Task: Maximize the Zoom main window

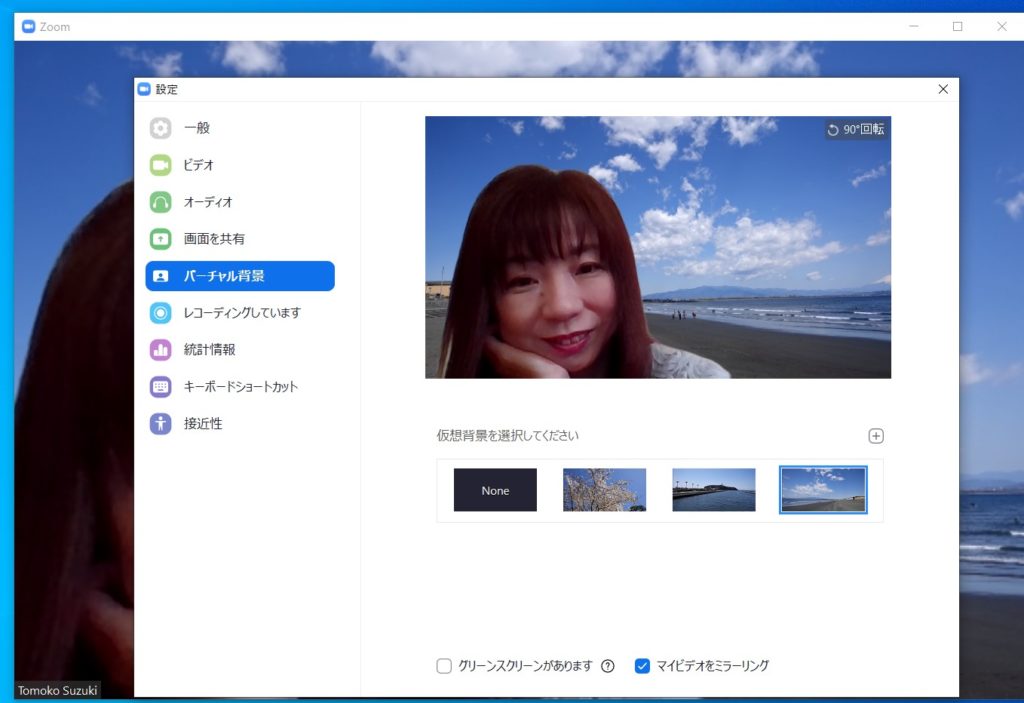Action: [957, 26]
